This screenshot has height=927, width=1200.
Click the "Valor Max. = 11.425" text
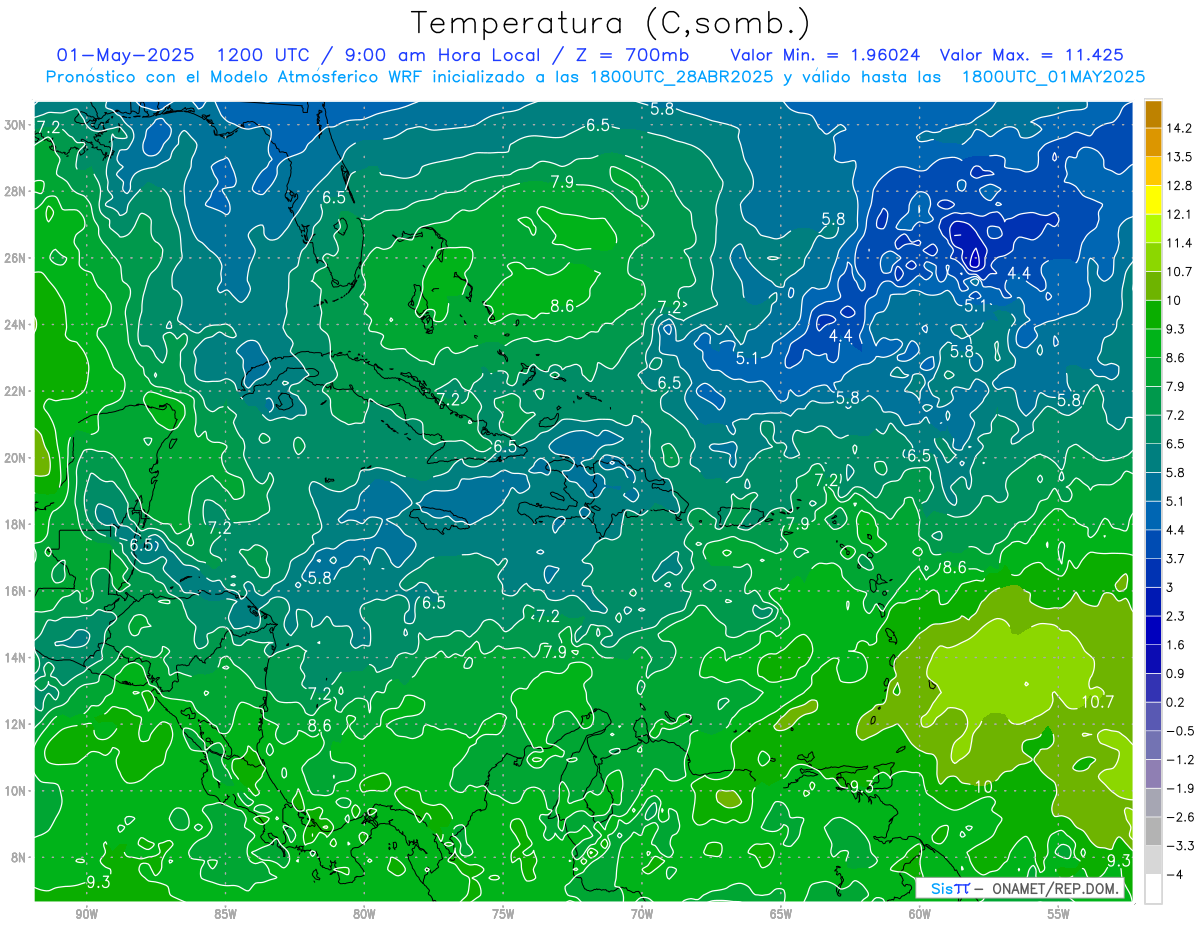1031,55
